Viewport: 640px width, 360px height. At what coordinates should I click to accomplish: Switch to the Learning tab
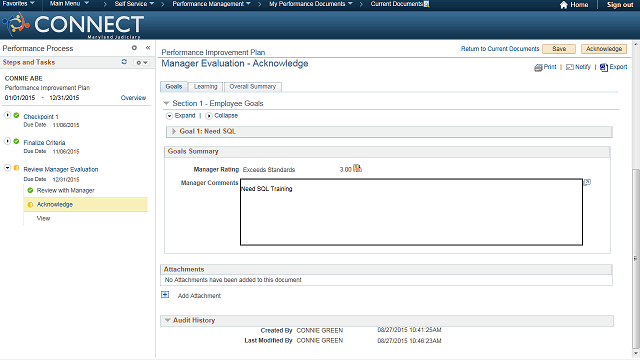(x=205, y=87)
